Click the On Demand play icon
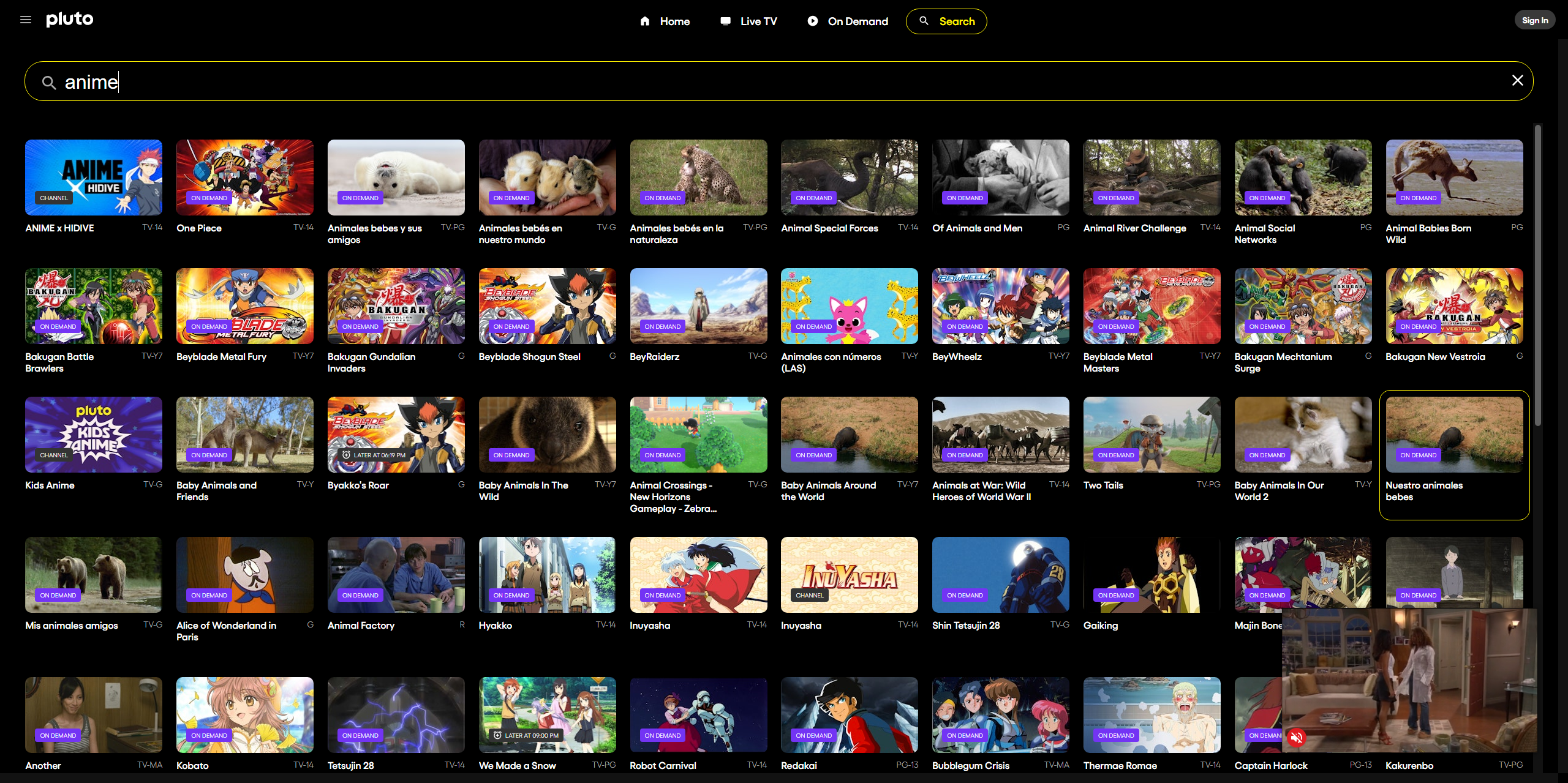Screen dimensions: 1568x783 point(813,21)
